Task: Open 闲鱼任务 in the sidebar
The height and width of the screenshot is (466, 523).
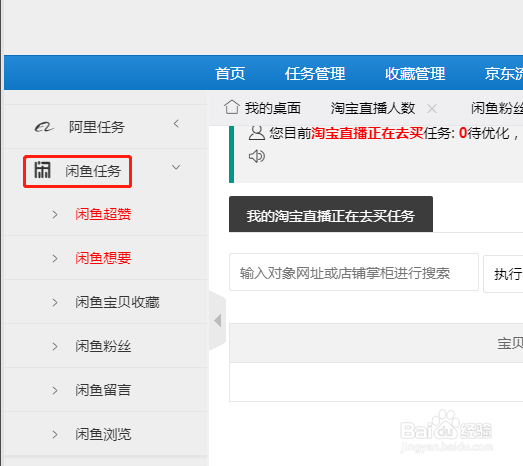Action: [93, 171]
